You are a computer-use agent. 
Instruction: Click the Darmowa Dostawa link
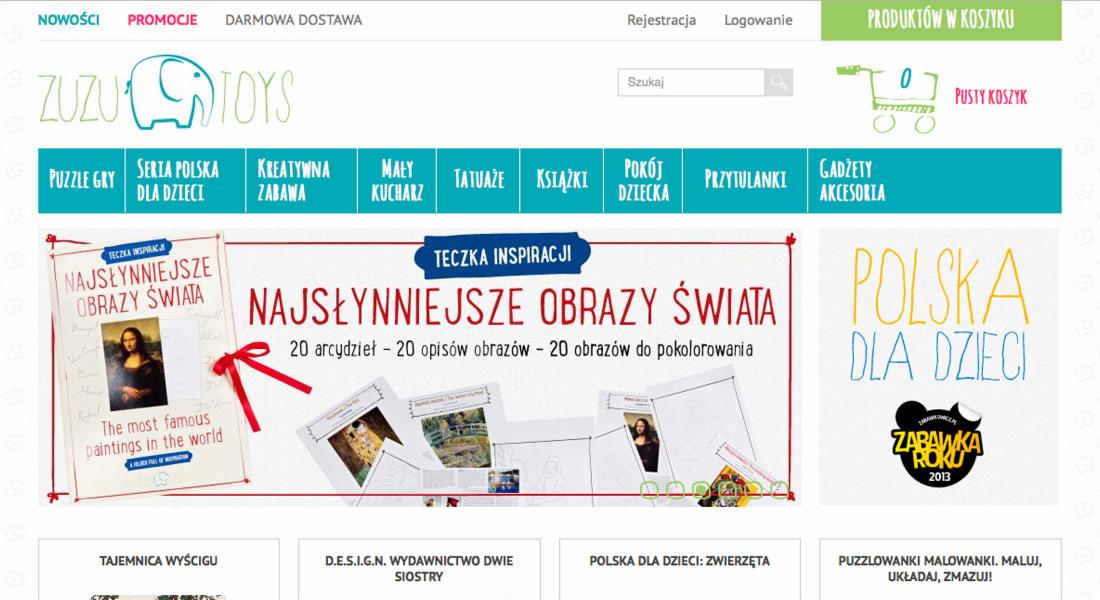[294, 19]
